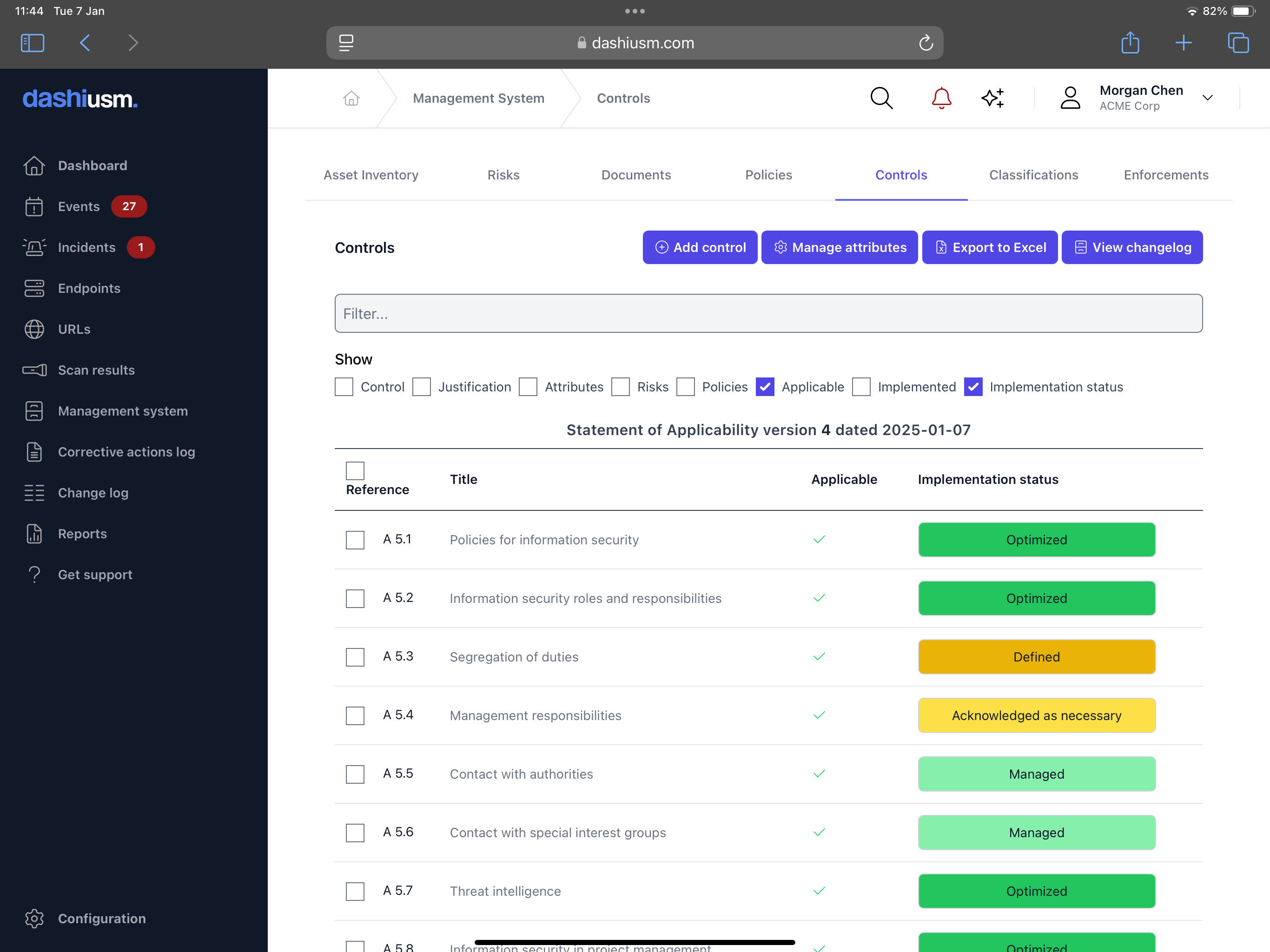Click the AI assistant sparkle icon

pos(992,98)
